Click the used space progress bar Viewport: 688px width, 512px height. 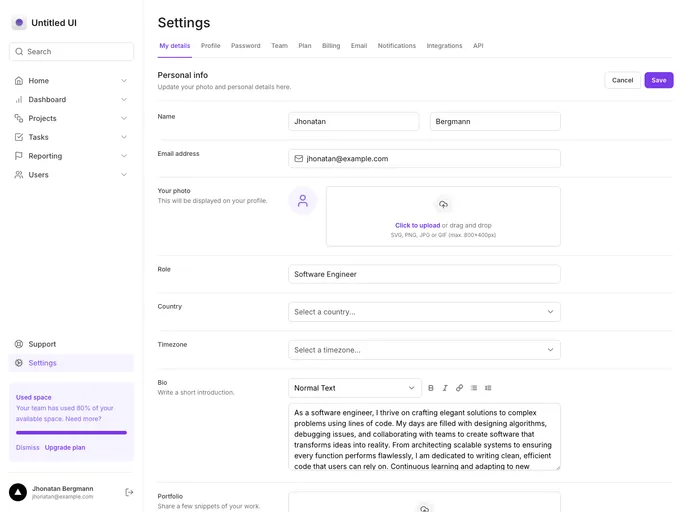pos(71,433)
